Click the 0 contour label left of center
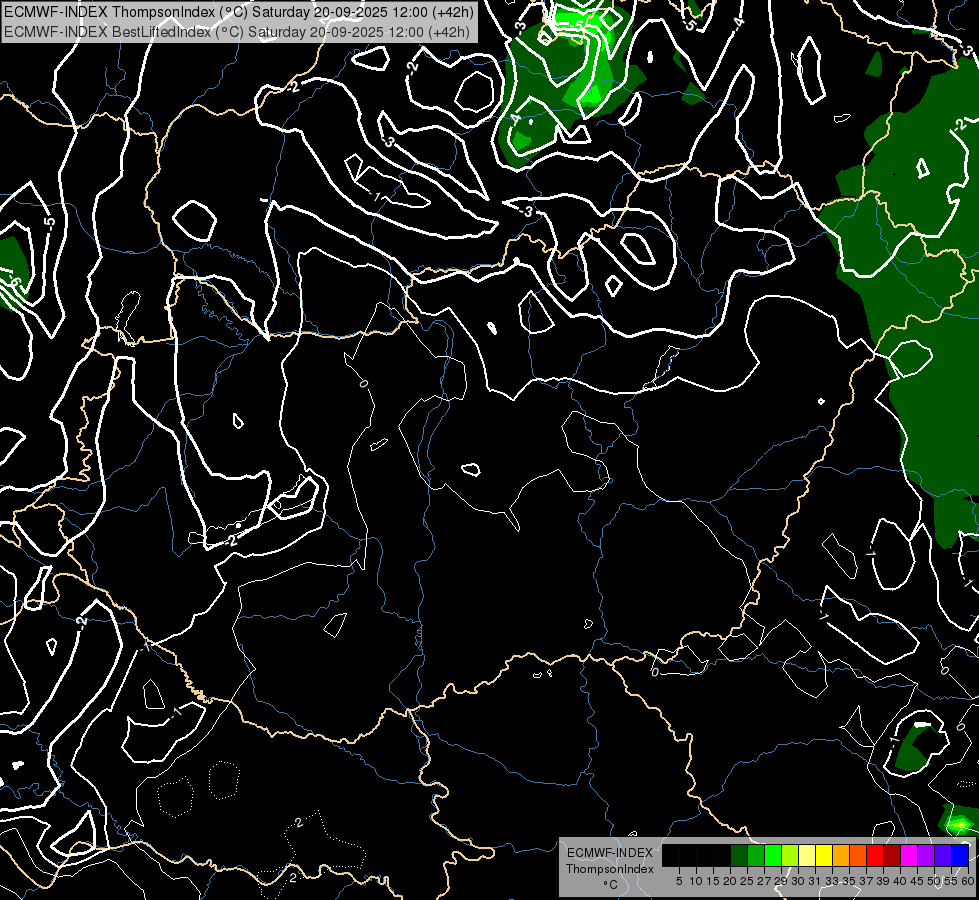This screenshot has height=900, width=979. point(362,383)
